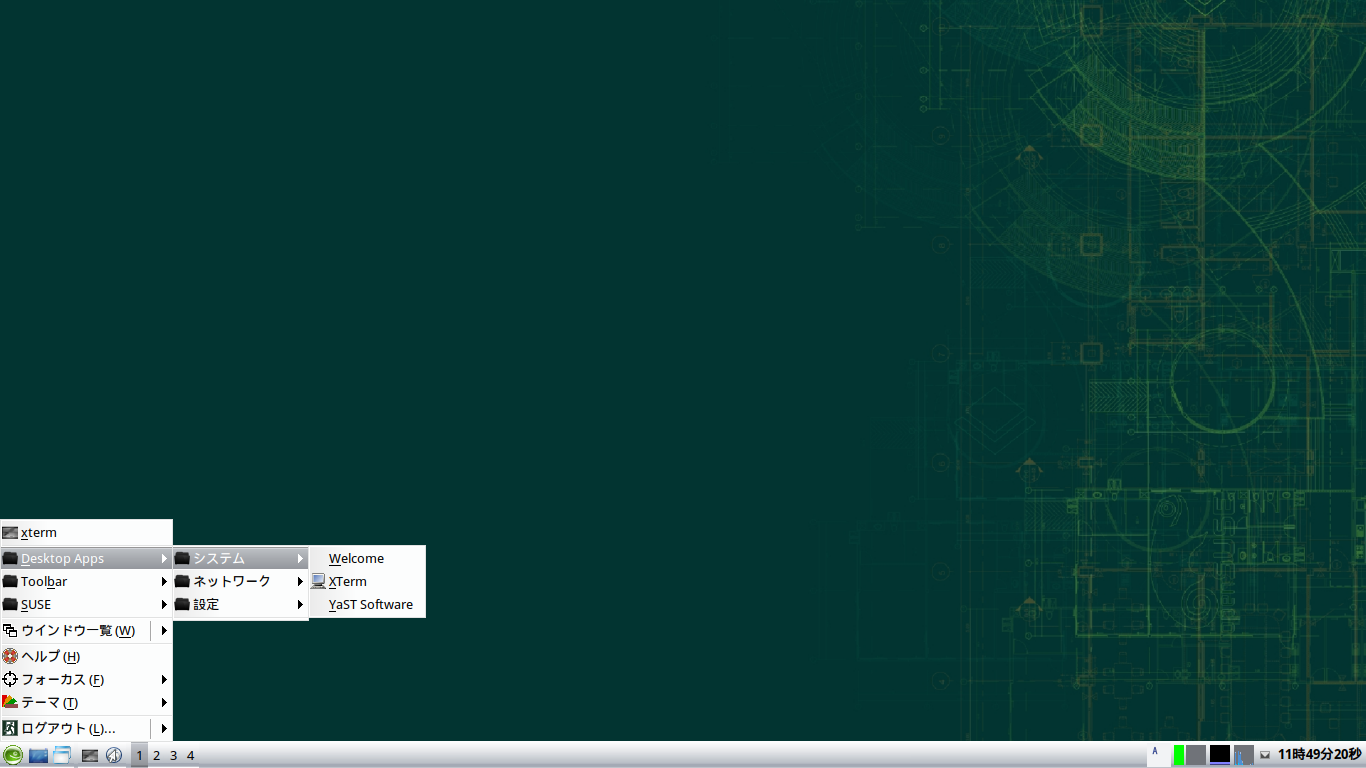Viewport: 1366px width, 768px height.
Task: Switch to workspace 4
Action: [x=191, y=755]
